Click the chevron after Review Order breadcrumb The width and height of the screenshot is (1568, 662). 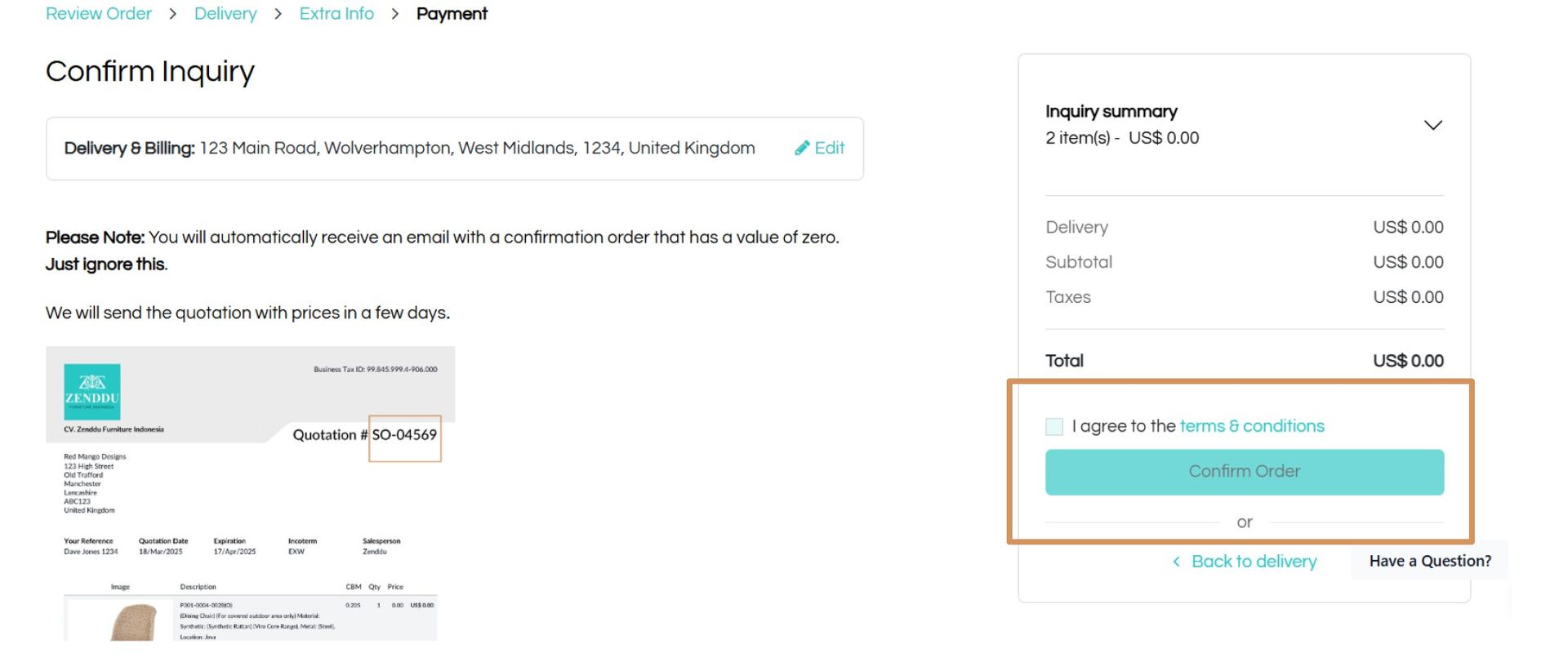click(x=172, y=14)
